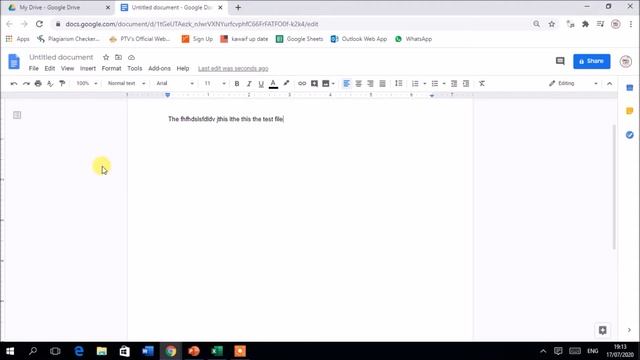Image resolution: width=640 pixels, height=360 pixels.
Task: Open the font size 11 dropdown
Action: coord(215,83)
